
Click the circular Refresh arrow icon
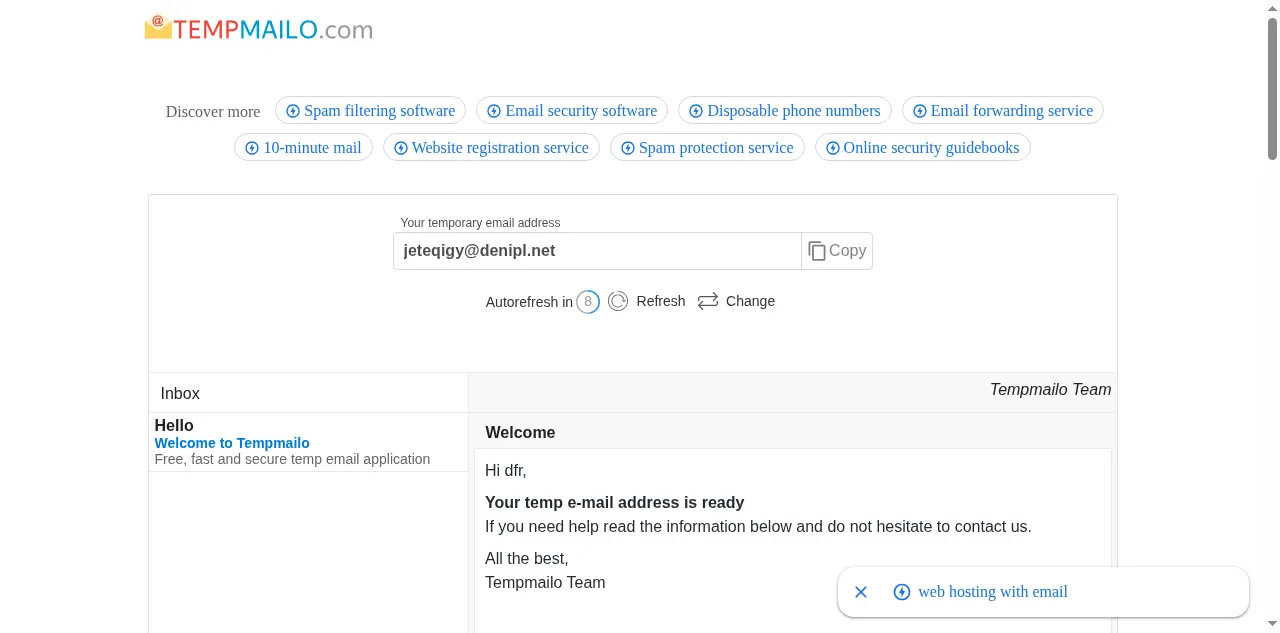pyautogui.click(x=618, y=301)
